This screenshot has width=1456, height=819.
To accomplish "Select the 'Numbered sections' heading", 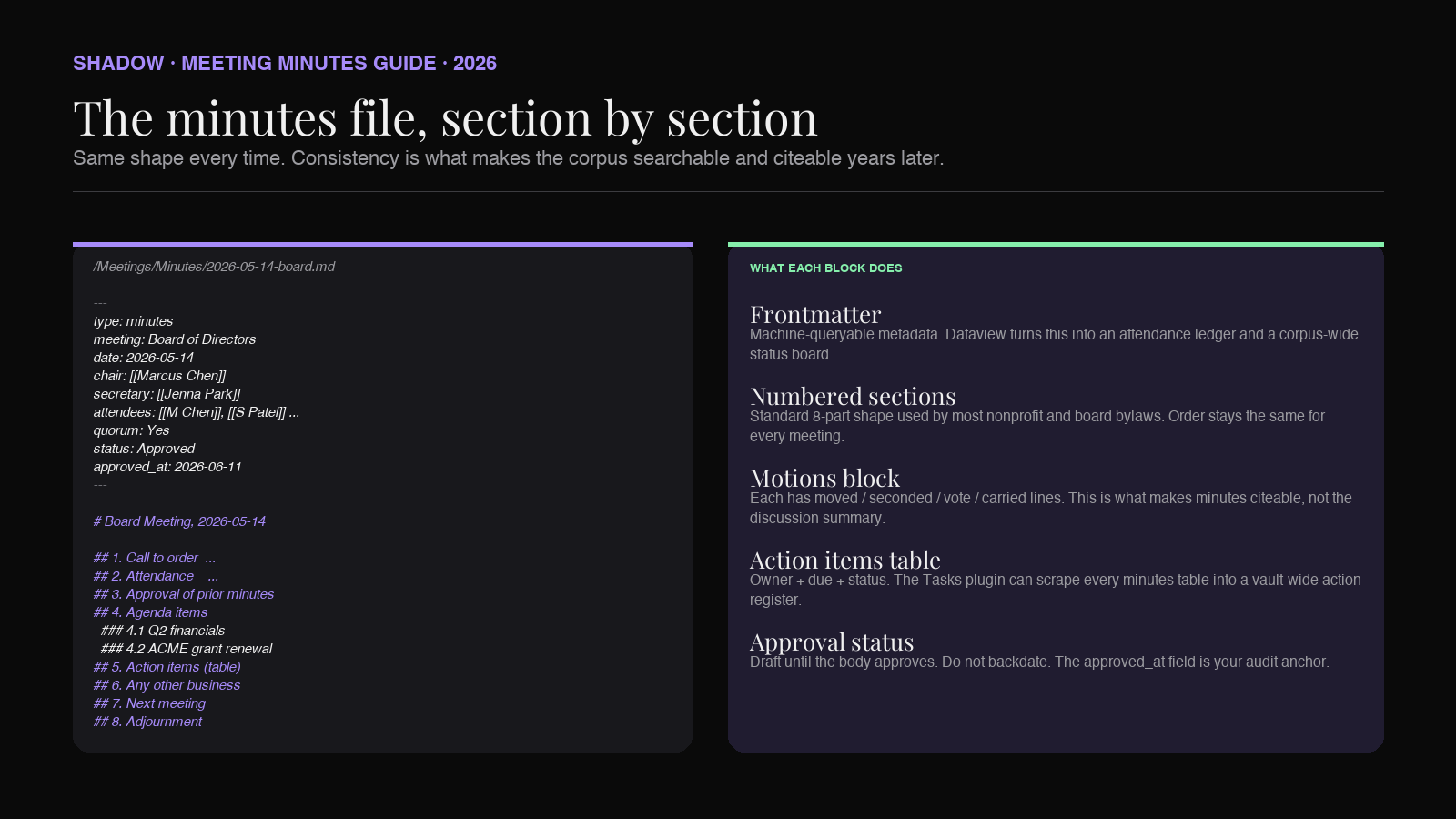I will (x=853, y=396).
